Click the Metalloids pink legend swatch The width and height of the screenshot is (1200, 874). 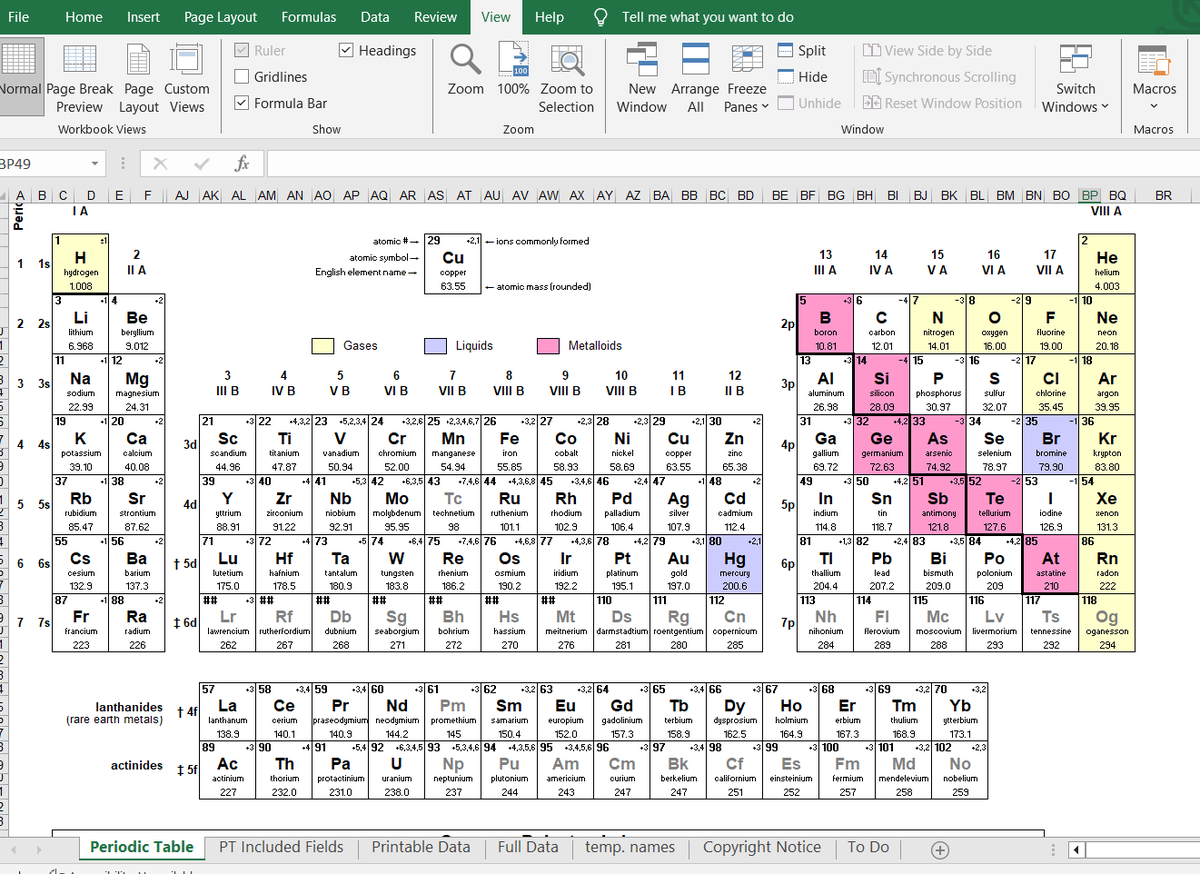(x=548, y=345)
